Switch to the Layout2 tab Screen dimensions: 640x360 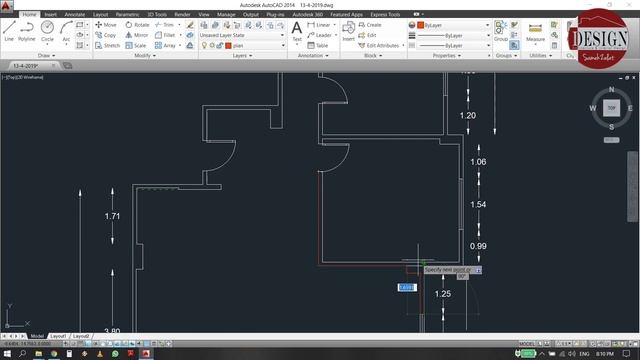click(x=81, y=336)
